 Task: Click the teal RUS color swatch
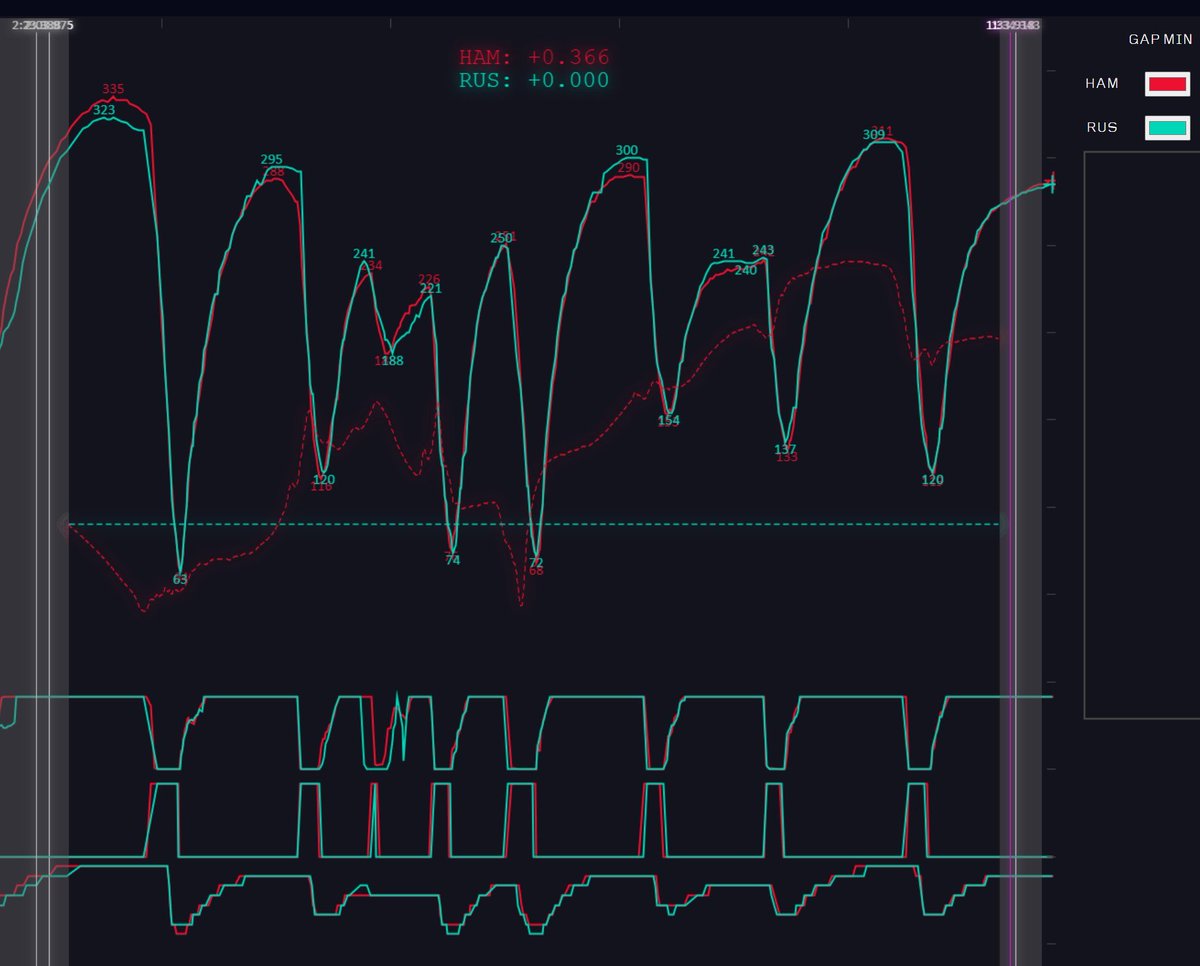(1167, 128)
